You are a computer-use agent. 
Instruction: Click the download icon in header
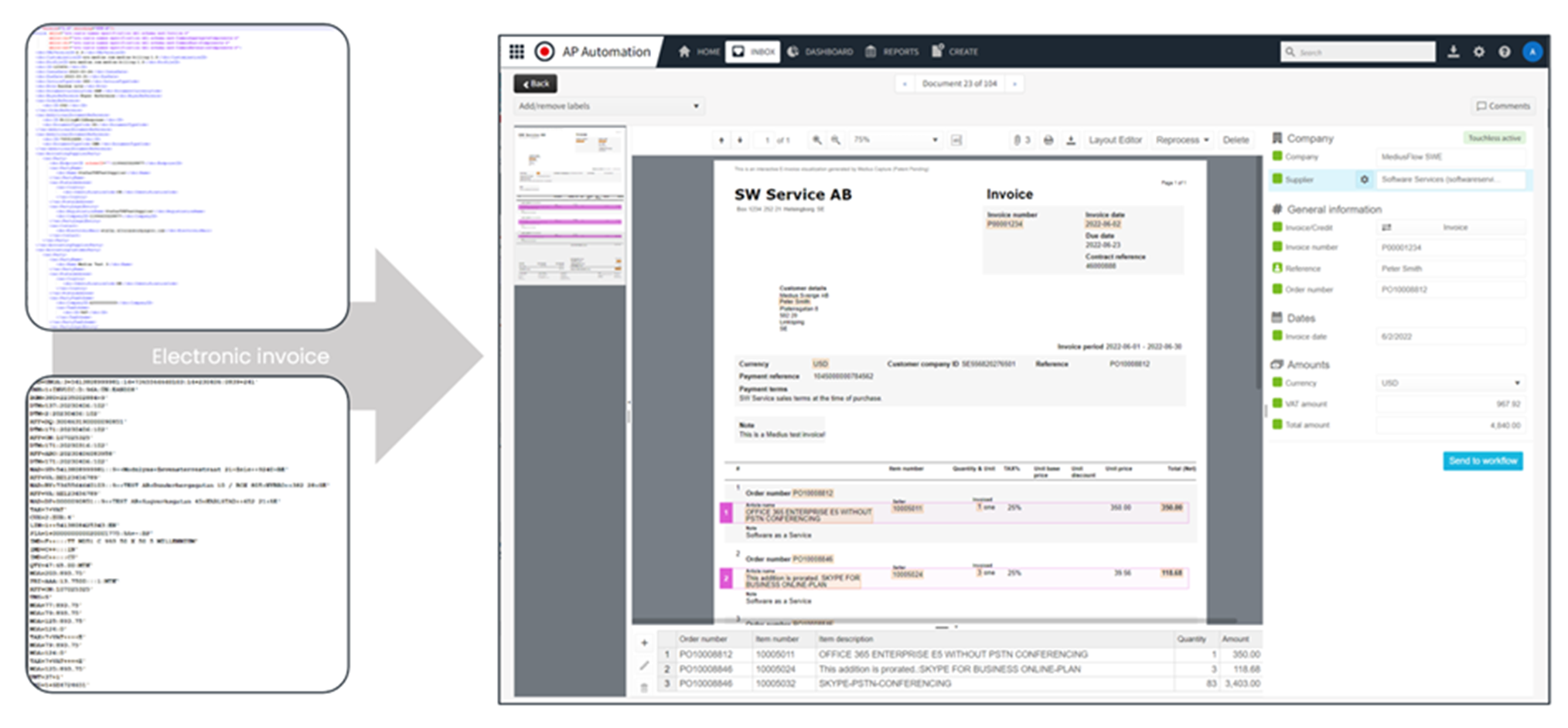click(1454, 52)
